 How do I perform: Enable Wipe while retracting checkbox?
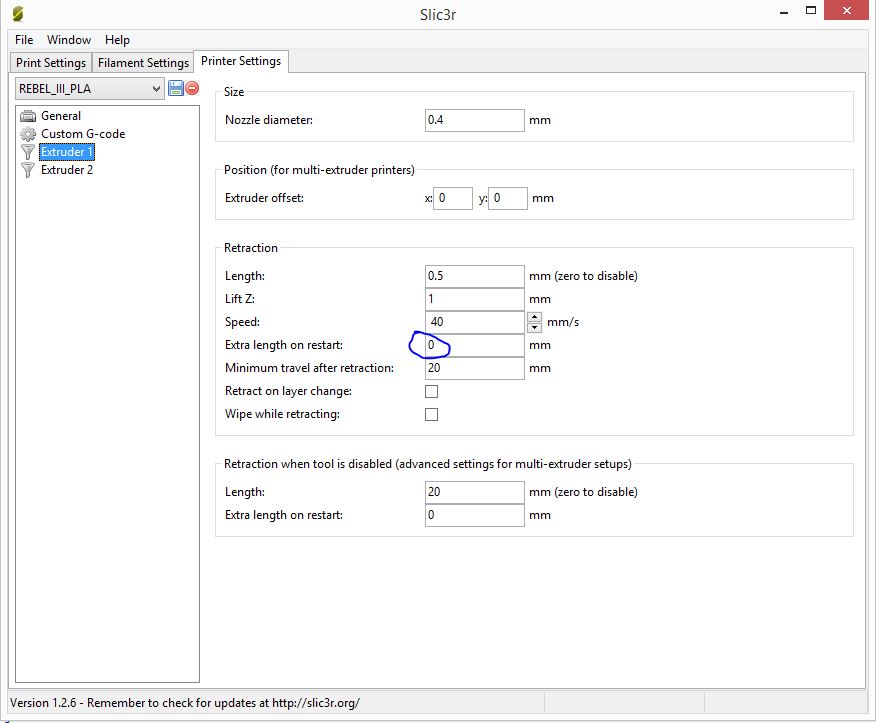[x=431, y=414]
